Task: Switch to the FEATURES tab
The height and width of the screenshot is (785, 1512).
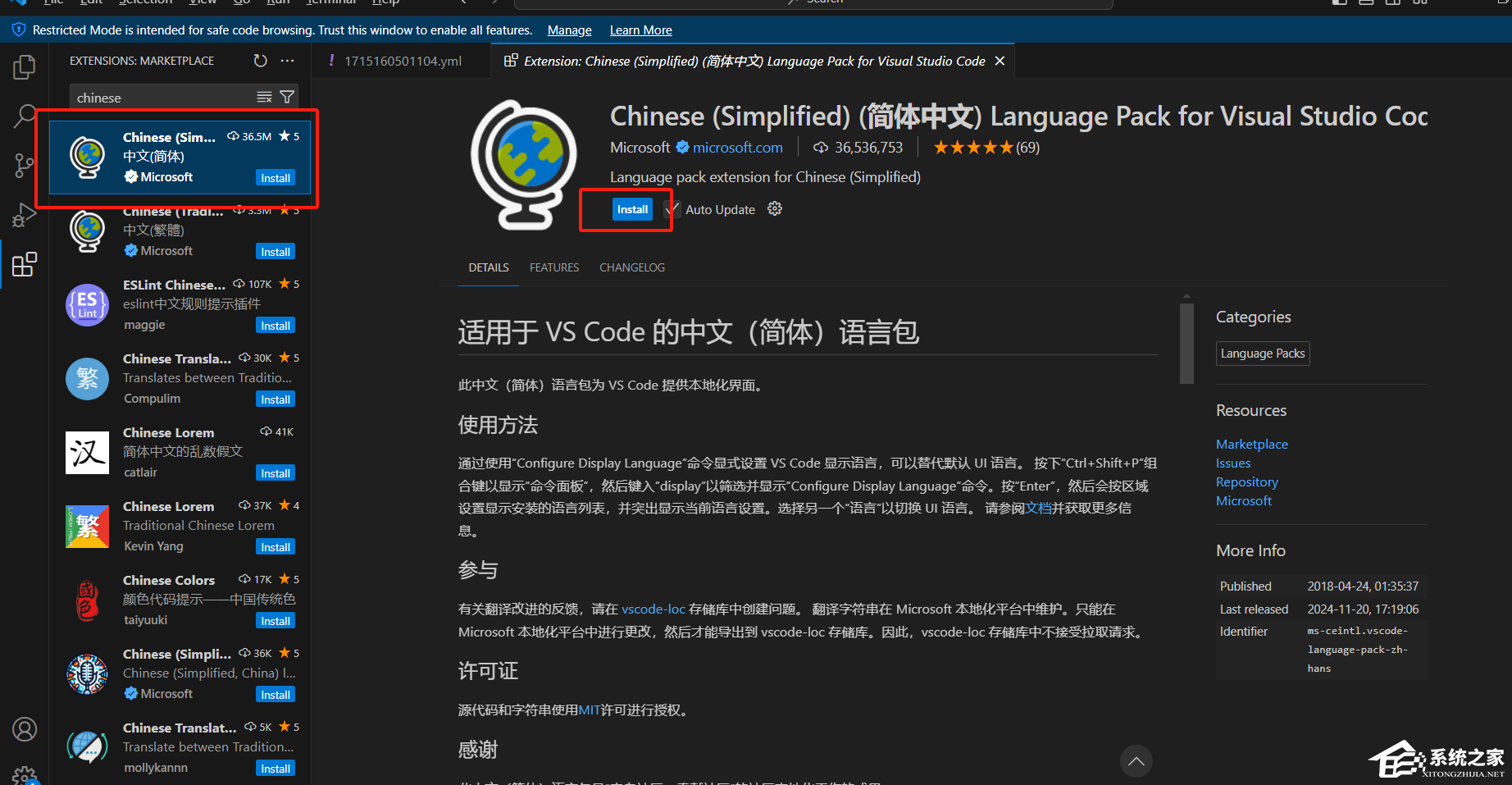Action: coord(553,267)
